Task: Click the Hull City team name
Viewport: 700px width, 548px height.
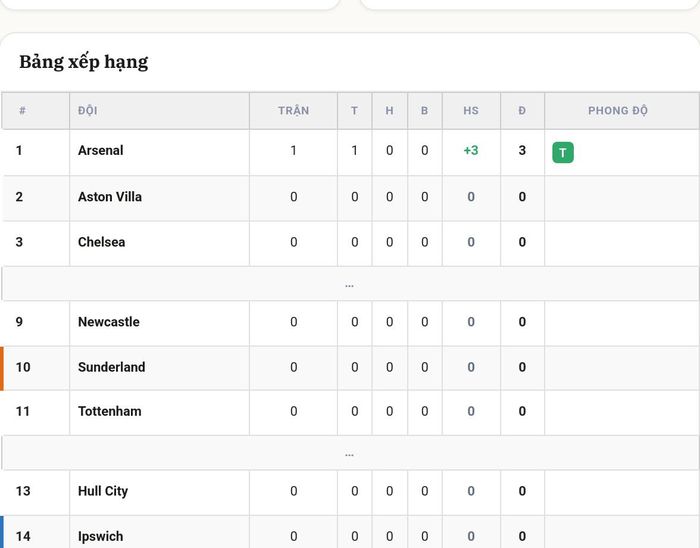Action: pyautogui.click(x=103, y=491)
